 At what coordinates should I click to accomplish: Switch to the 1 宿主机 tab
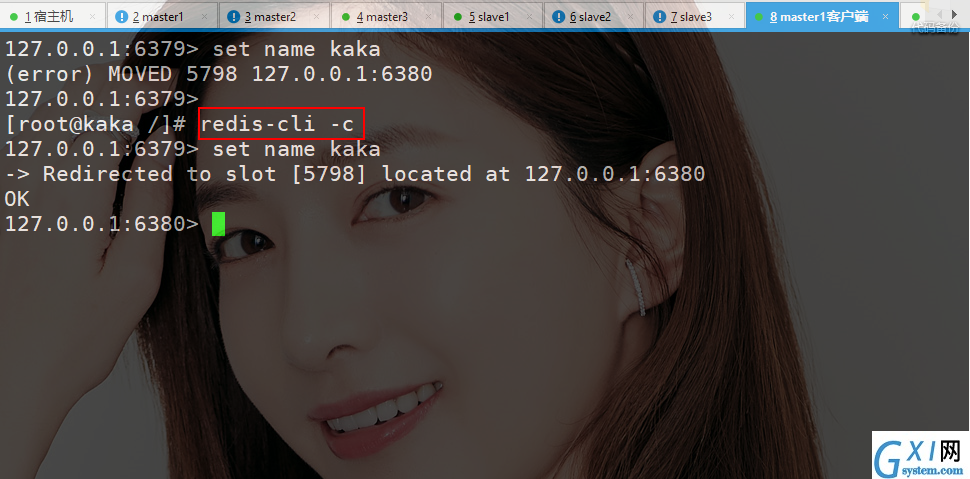pyautogui.click(x=53, y=16)
